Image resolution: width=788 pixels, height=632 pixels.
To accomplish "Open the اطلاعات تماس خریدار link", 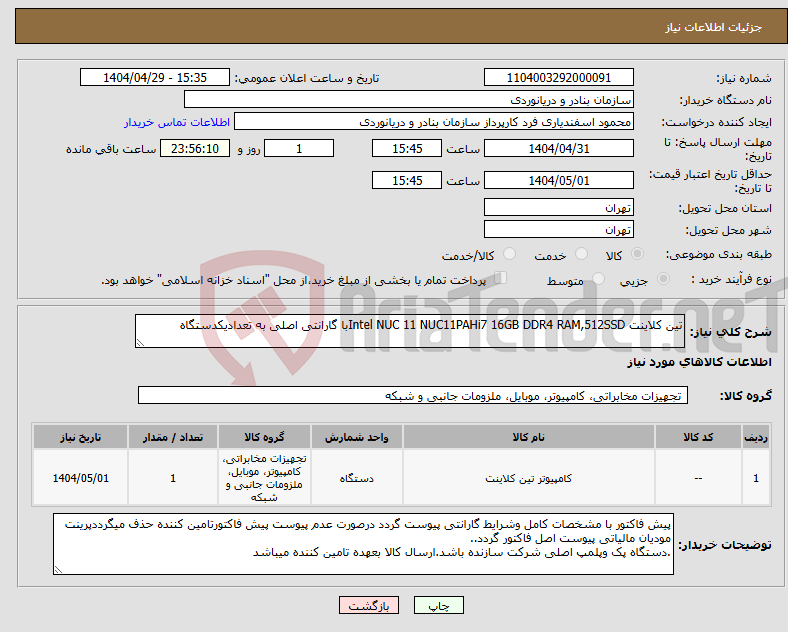I will pos(177,122).
